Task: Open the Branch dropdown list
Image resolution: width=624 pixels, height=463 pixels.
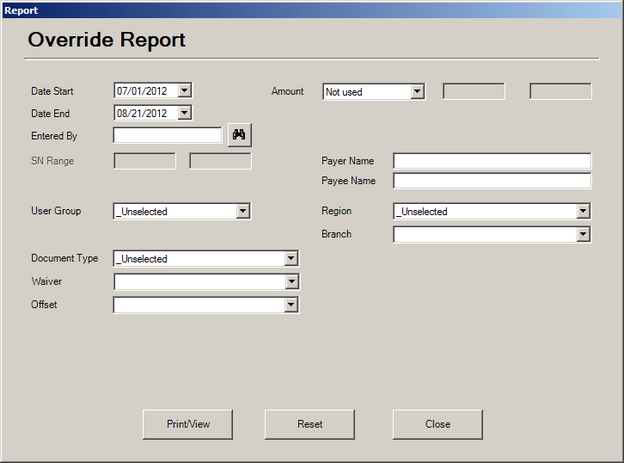Action: tap(583, 234)
